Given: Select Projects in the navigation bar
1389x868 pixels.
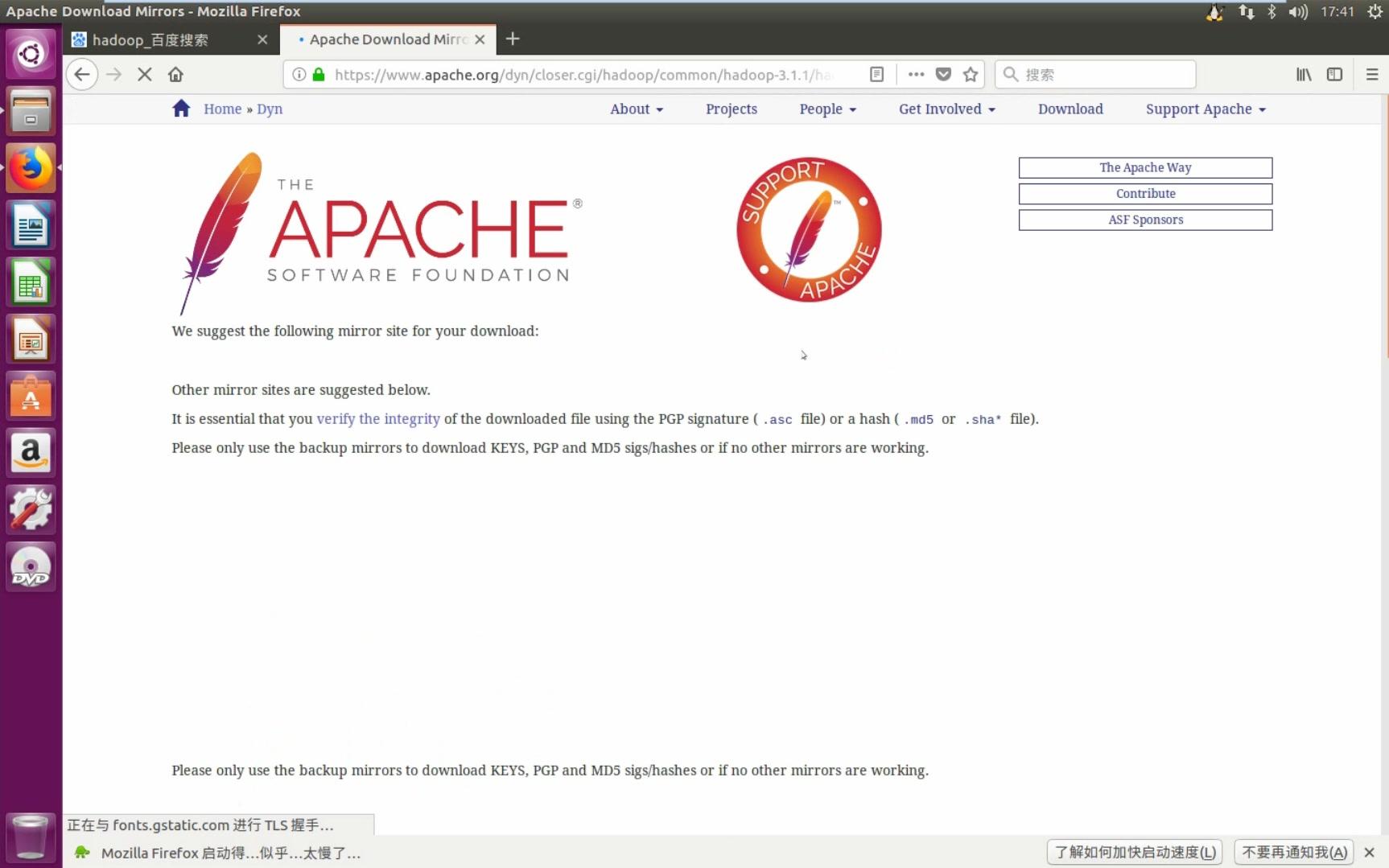Looking at the screenshot, I should 731,109.
